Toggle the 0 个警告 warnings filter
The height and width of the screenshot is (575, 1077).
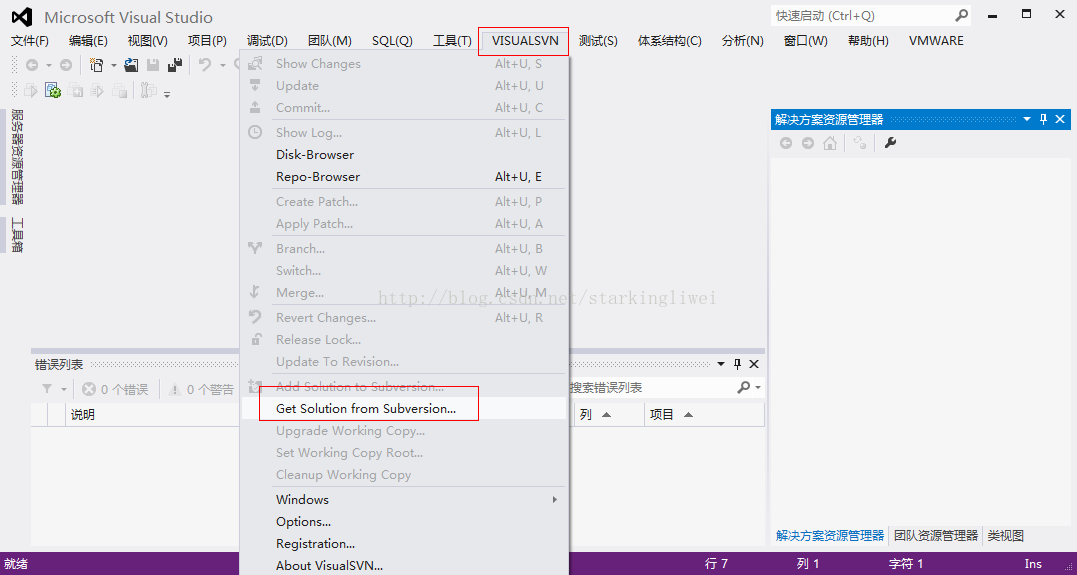click(201, 390)
